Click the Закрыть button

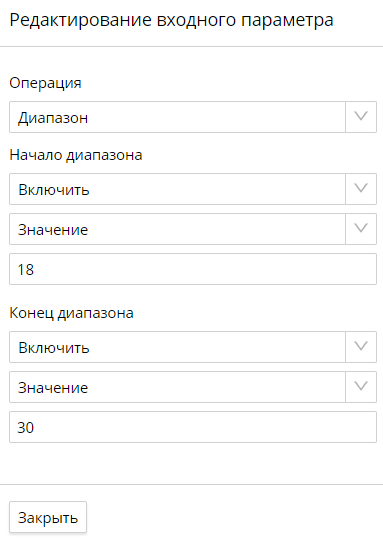[48, 517]
